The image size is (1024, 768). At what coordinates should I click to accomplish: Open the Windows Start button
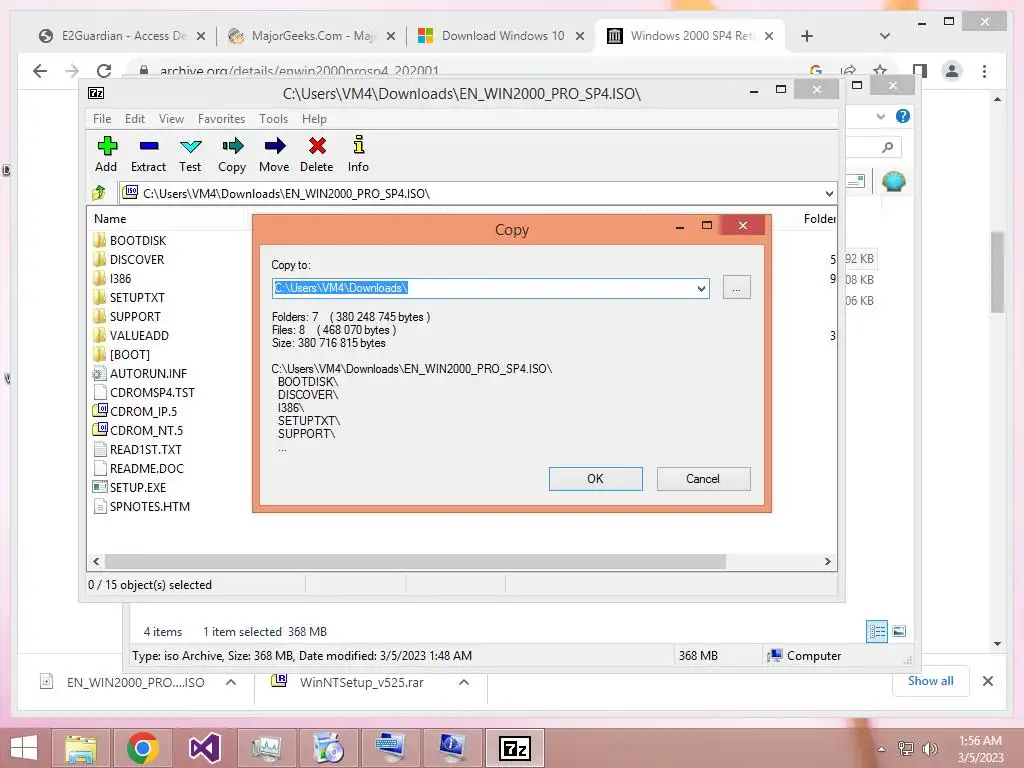(x=24, y=748)
